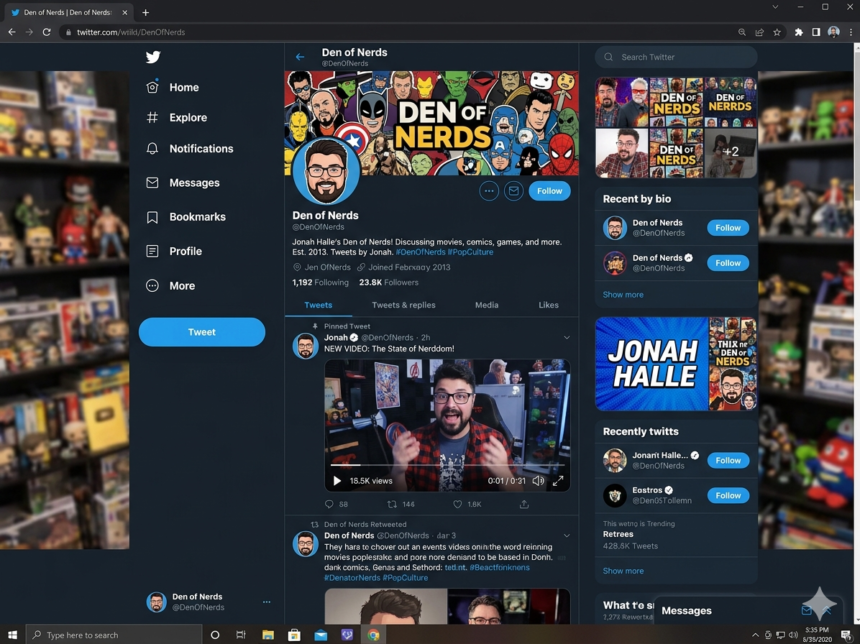This screenshot has height=644, width=860.
Task: Open the #DenOfNerds hashtag in bio
Action: click(421, 252)
